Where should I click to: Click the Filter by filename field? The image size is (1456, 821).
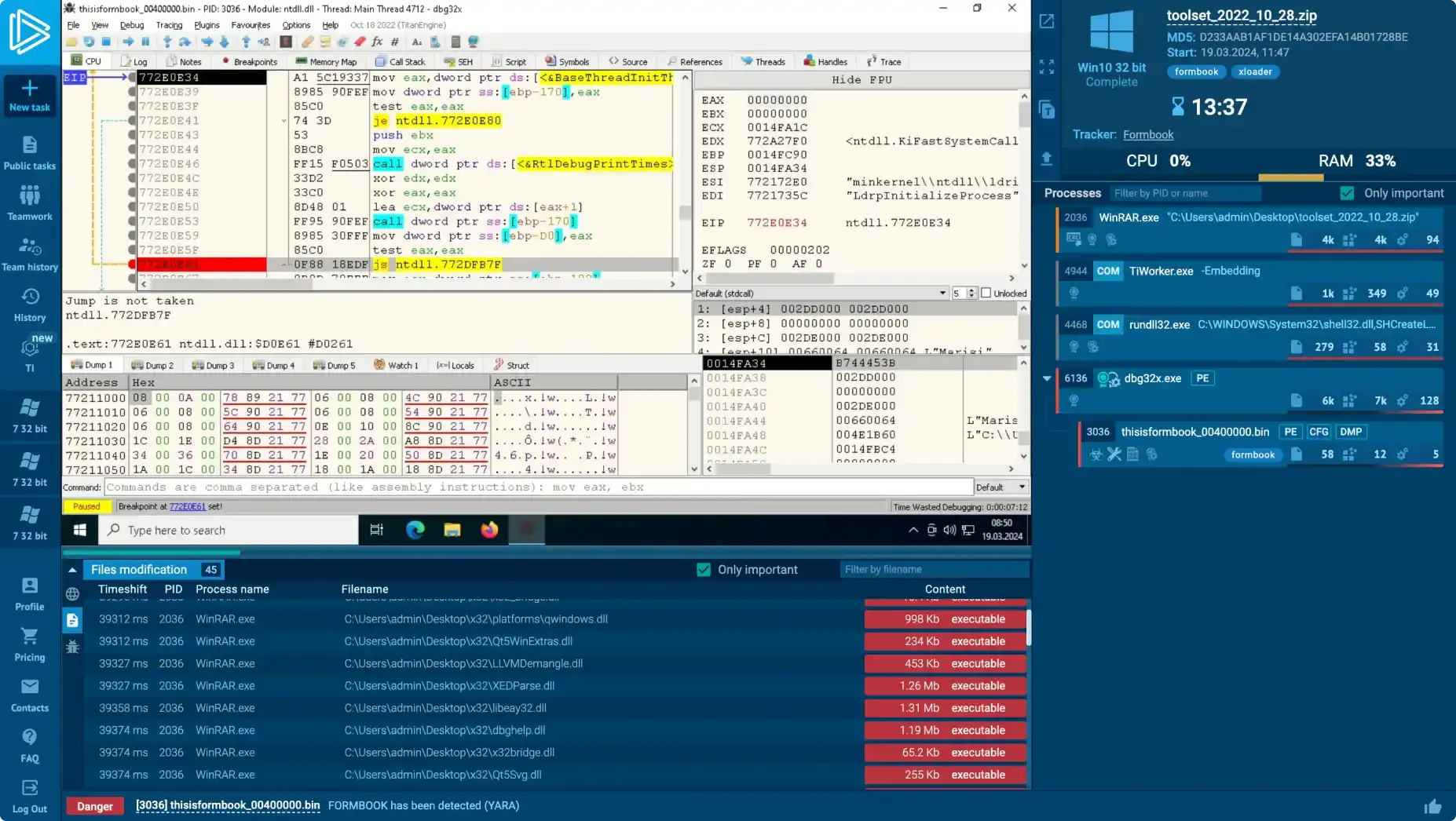[933, 570]
